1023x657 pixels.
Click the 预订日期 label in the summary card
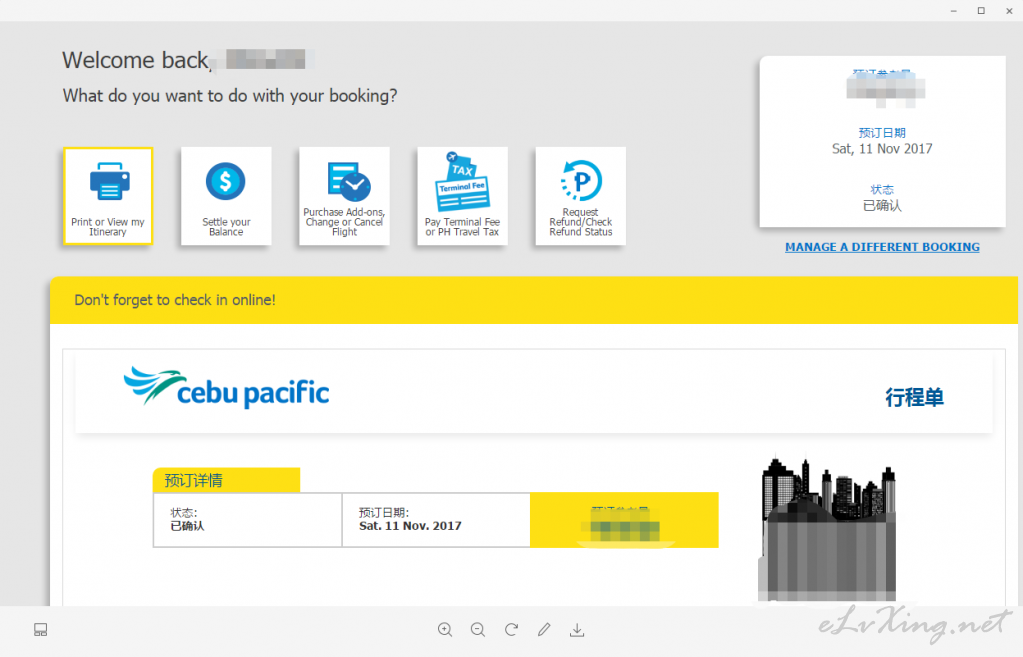coord(882,133)
